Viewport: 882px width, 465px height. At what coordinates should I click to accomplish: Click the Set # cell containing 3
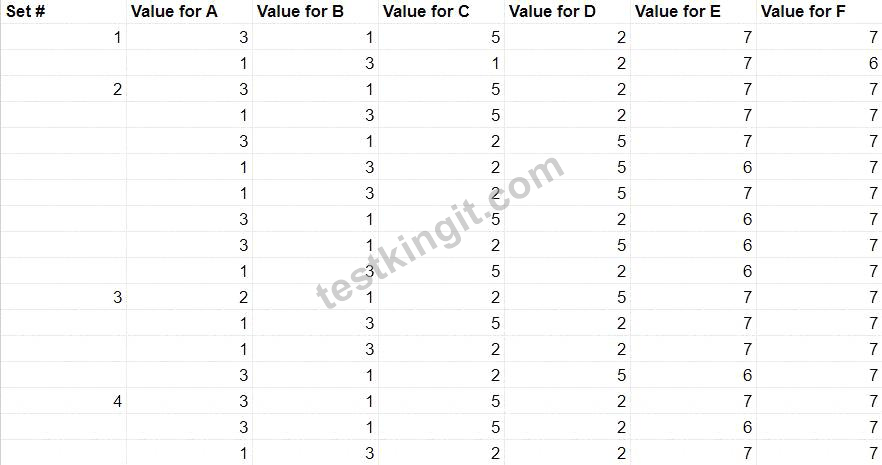tap(63, 297)
